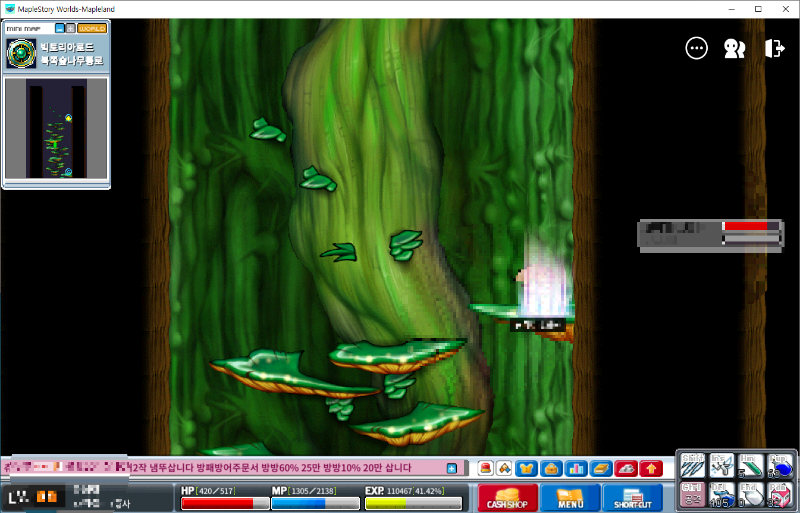Click the red up-arrow icon
Image resolution: width=800 pixels, height=513 pixels.
[x=651, y=468]
